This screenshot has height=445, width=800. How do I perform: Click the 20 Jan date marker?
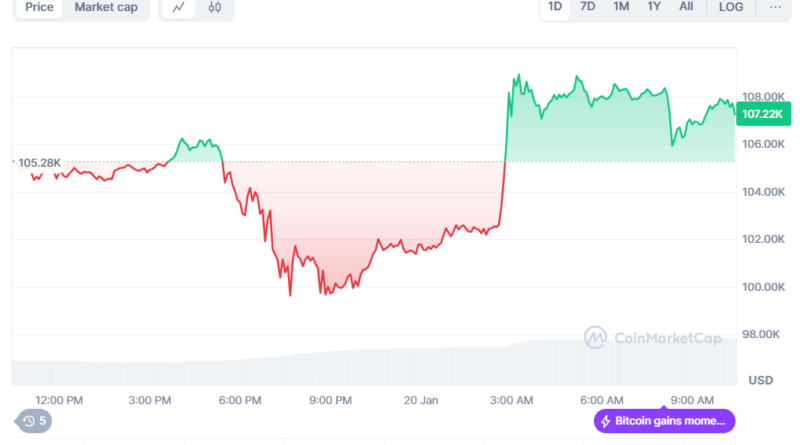pos(422,400)
